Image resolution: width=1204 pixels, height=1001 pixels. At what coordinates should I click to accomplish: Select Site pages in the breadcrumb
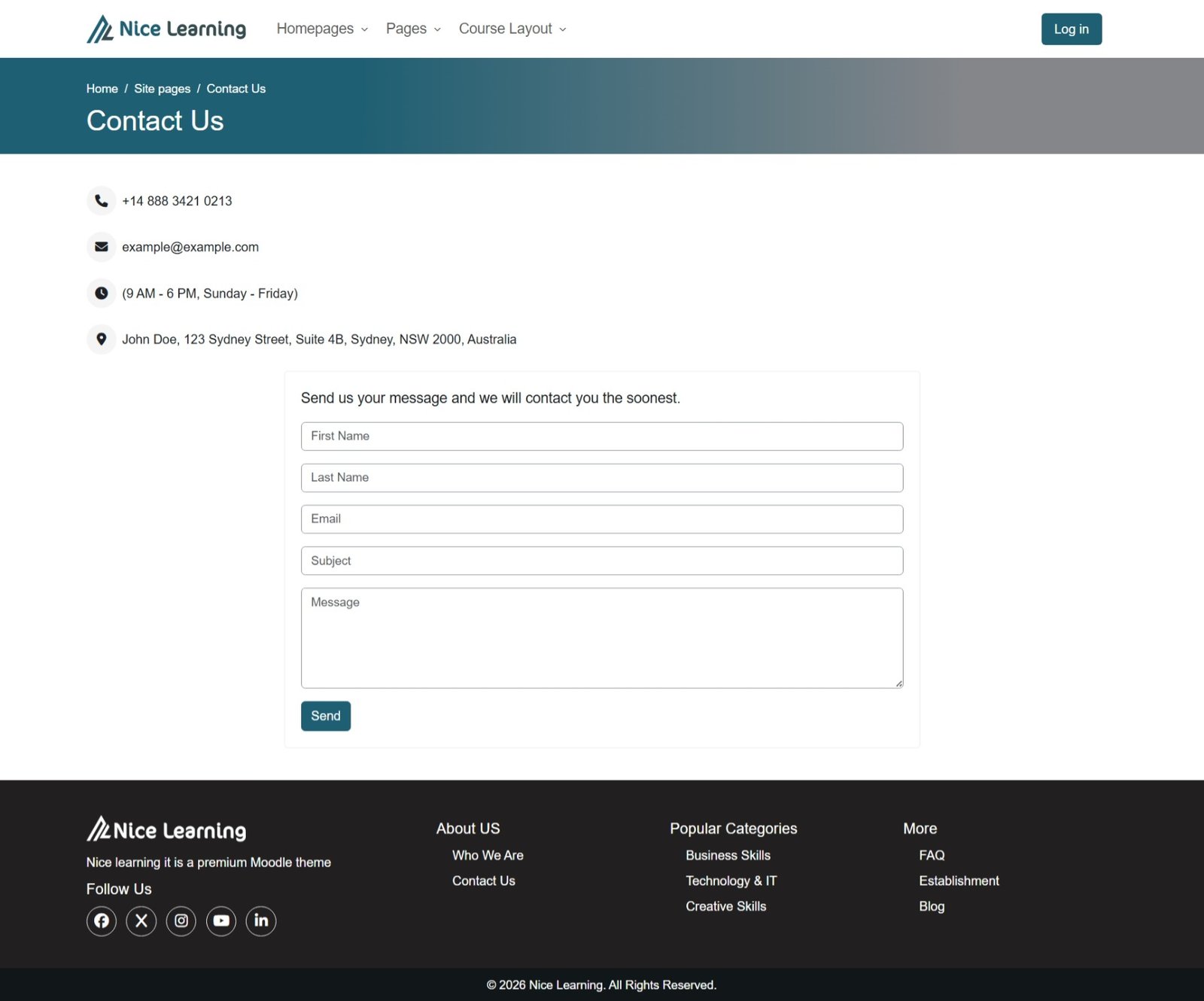pyautogui.click(x=162, y=89)
